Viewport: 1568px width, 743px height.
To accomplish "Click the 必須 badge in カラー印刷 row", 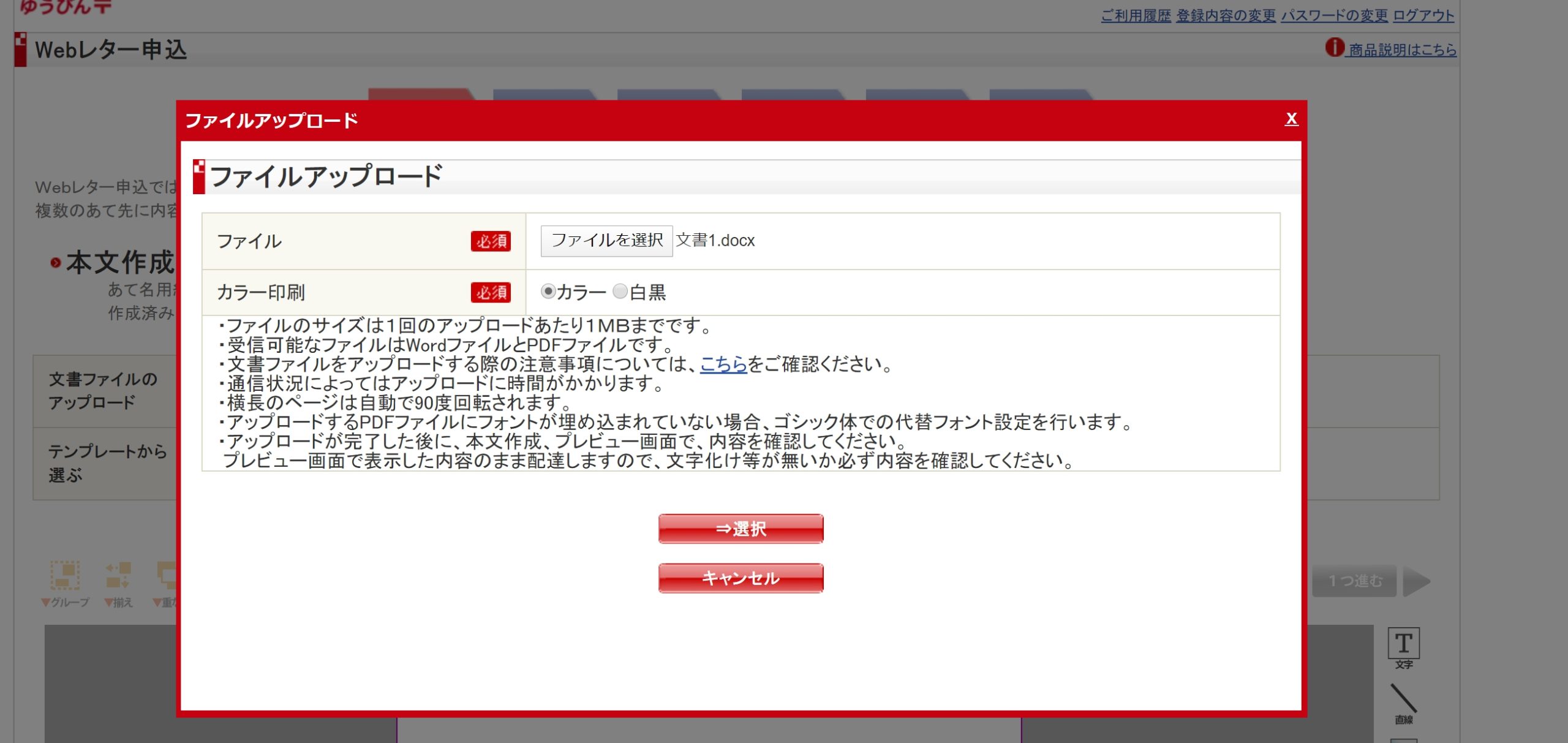I will click(x=491, y=292).
